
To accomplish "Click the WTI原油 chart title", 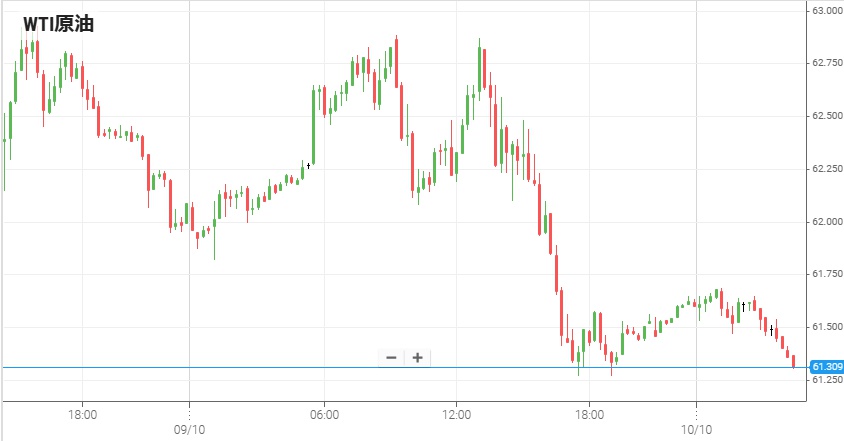I will [58, 24].
